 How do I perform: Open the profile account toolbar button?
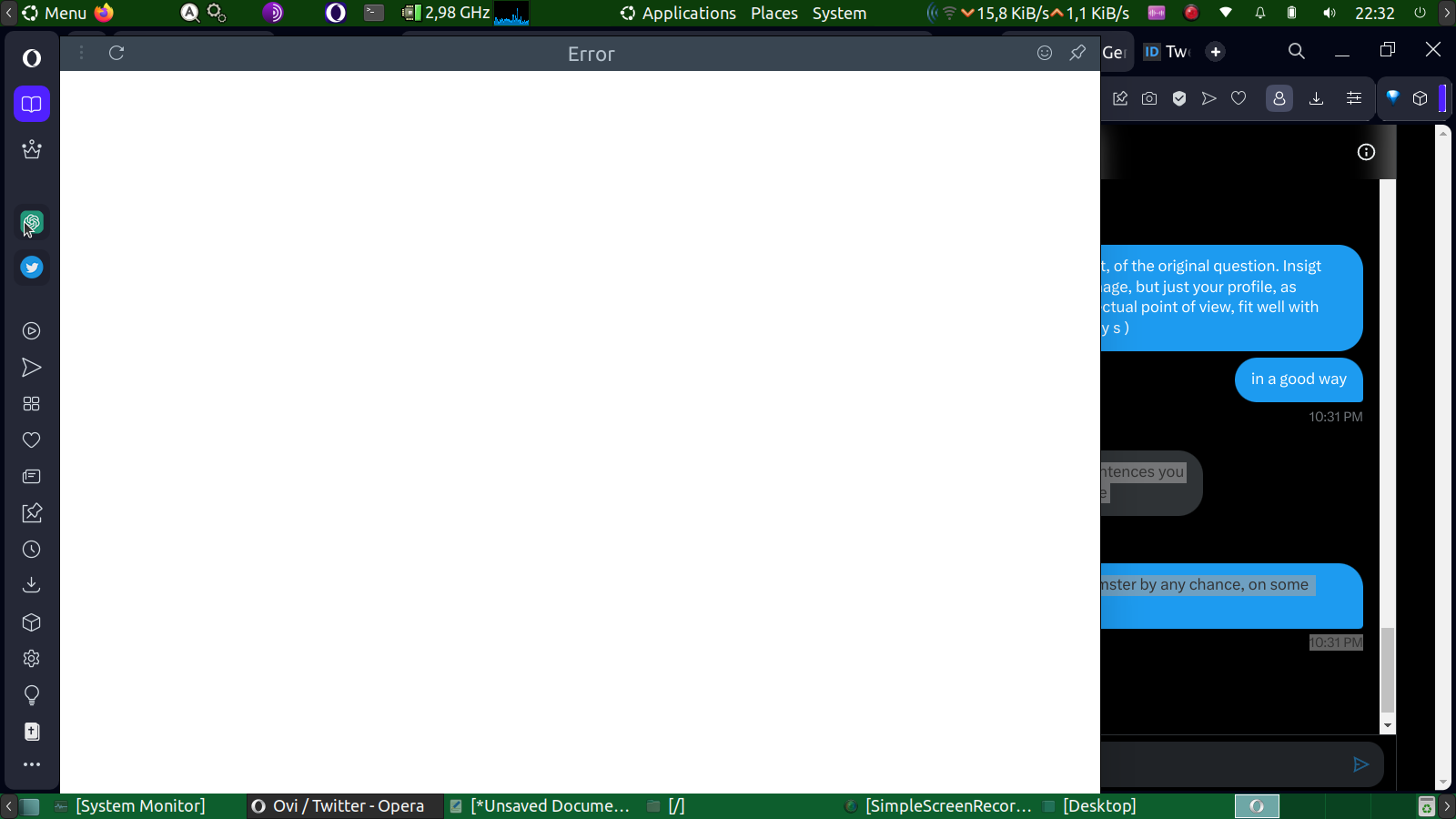1279,98
